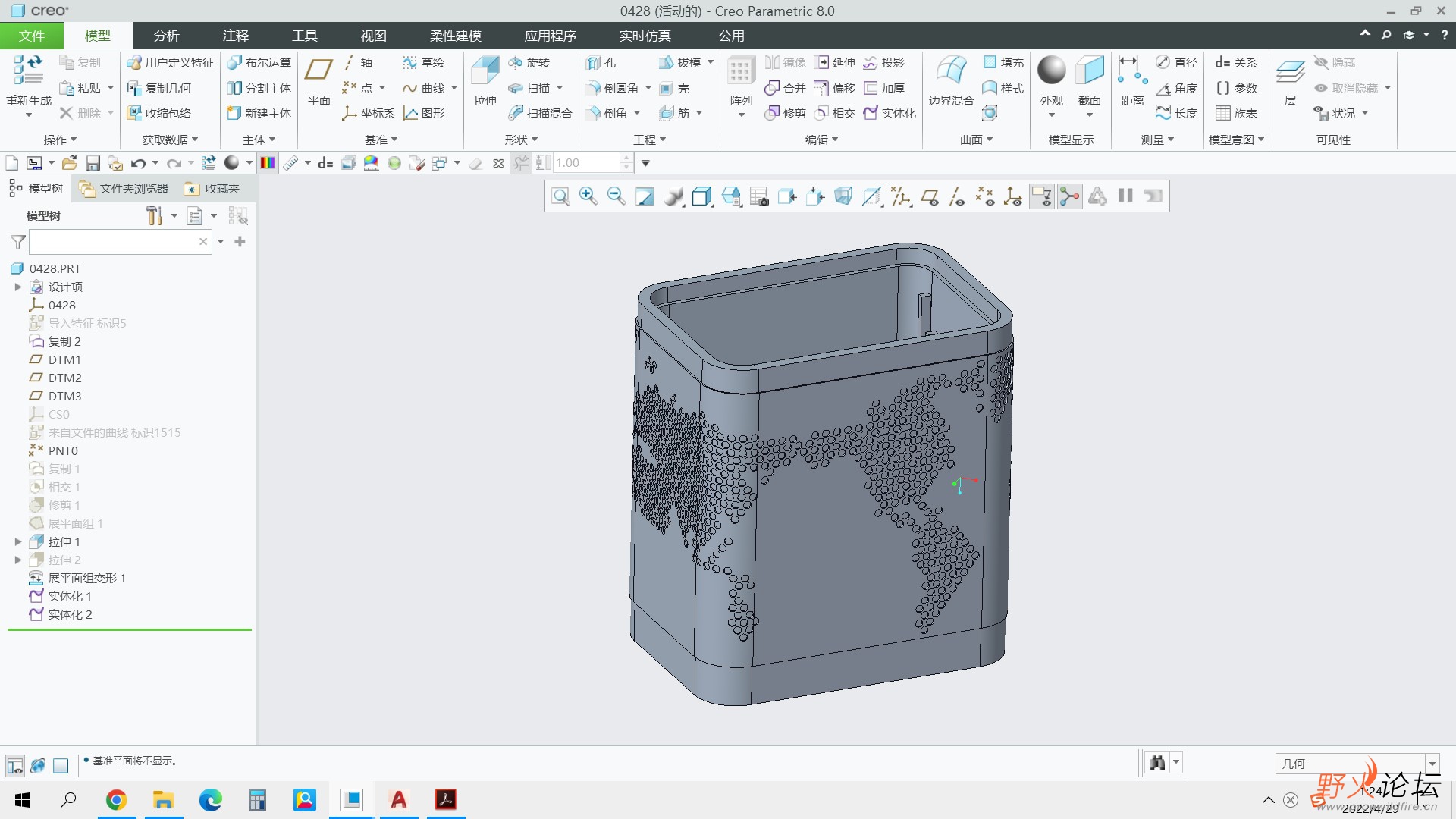Click 用户定义特征 button

click(171, 62)
